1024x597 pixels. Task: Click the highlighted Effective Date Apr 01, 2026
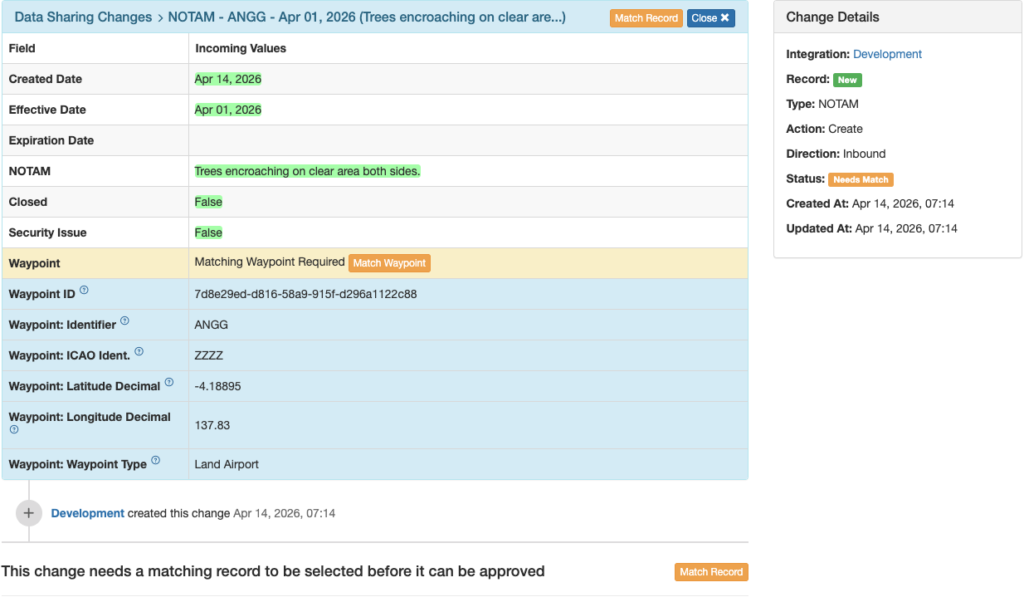click(228, 110)
